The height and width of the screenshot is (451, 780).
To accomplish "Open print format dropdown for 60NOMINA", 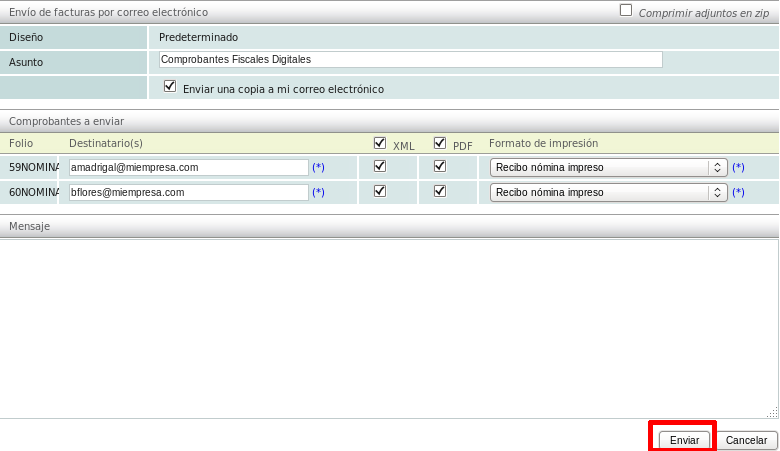I will pos(608,192).
